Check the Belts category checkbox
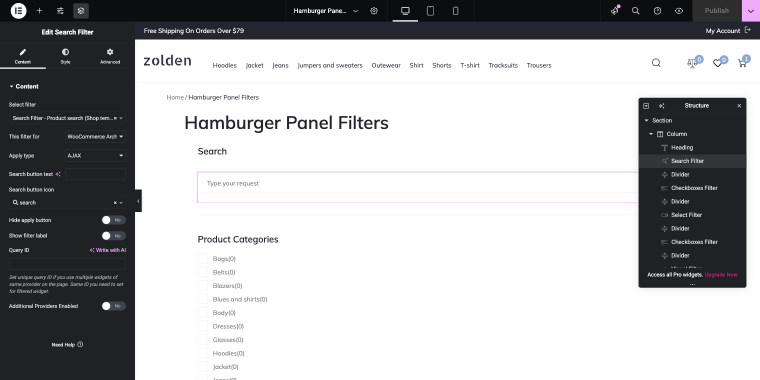760x380 pixels. (203, 272)
